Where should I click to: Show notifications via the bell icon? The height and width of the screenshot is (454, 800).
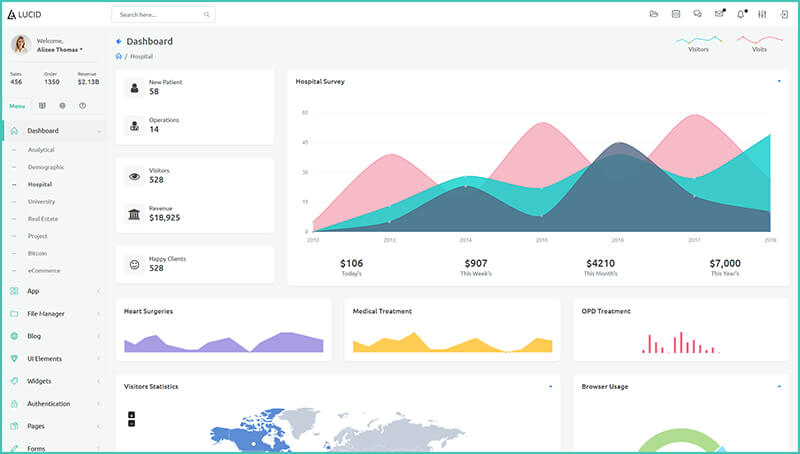[741, 14]
